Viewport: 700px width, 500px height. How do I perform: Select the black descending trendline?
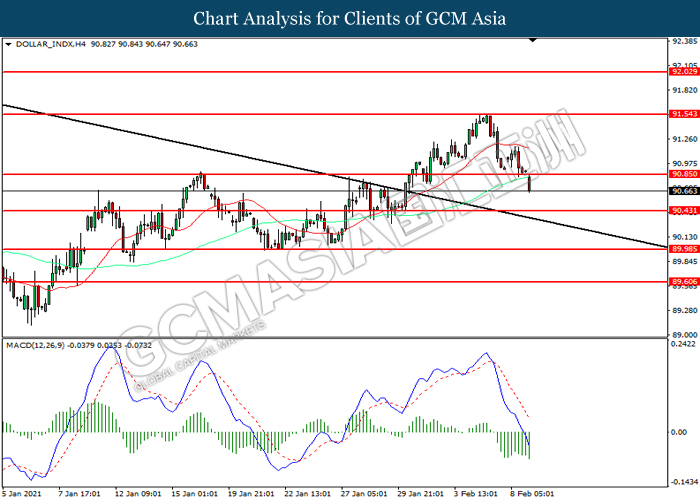(x=335, y=176)
